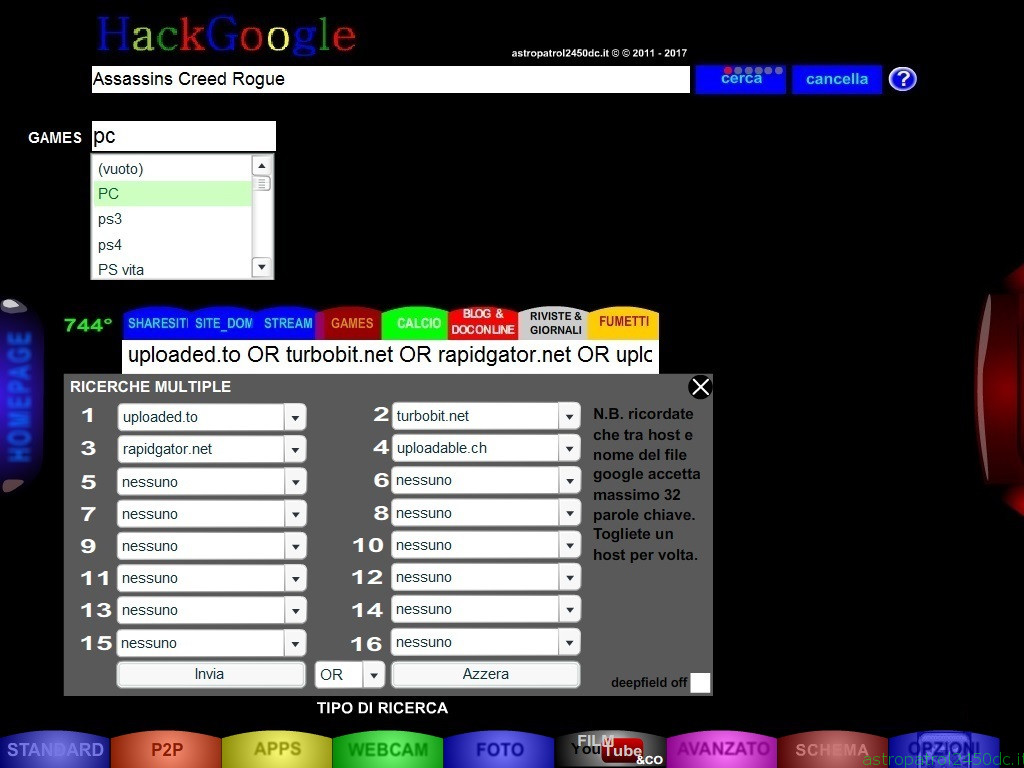Select AVANZATO search type
Image resolution: width=1024 pixels, height=768 pixels.
point(721,750)
